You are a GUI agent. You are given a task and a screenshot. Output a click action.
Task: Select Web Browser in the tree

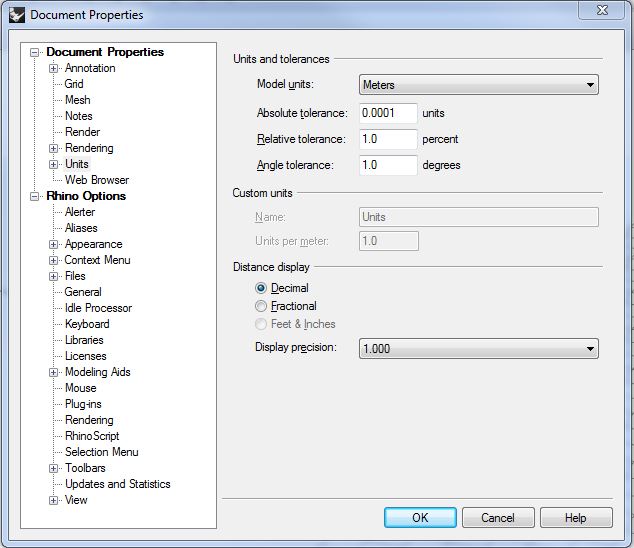pos(97,180)
